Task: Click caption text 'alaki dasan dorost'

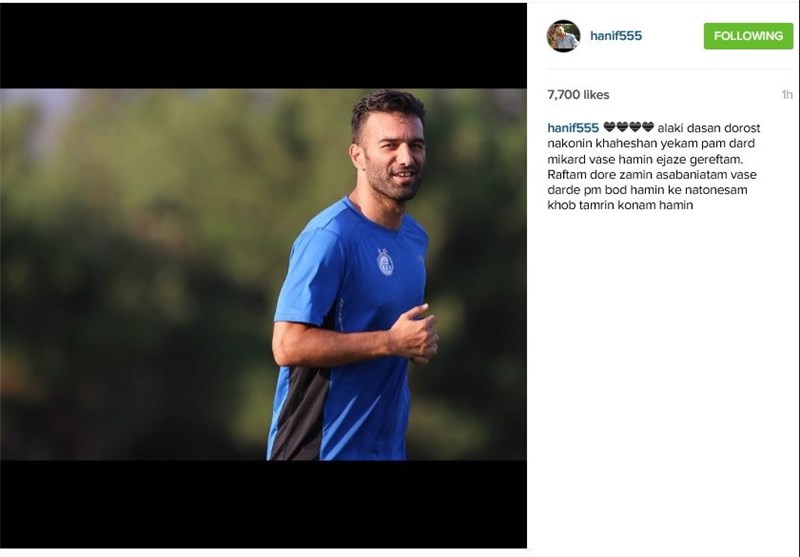Action: coord(709,128)
